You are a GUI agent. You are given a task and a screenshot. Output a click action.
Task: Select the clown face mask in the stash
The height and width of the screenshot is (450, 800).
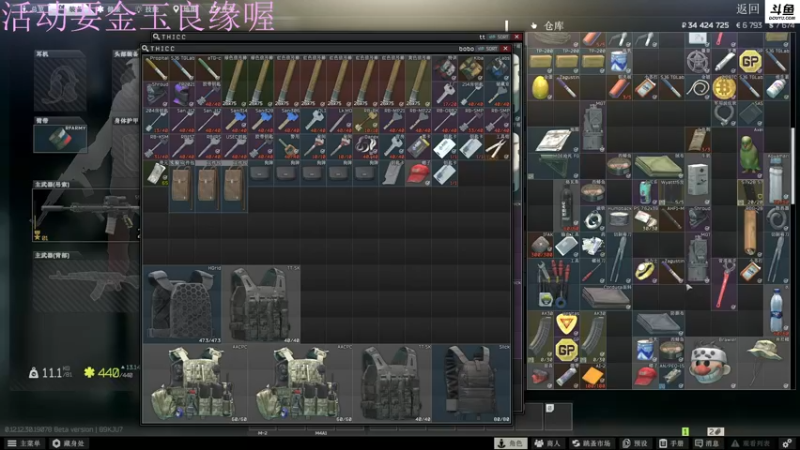pos(710,363)
